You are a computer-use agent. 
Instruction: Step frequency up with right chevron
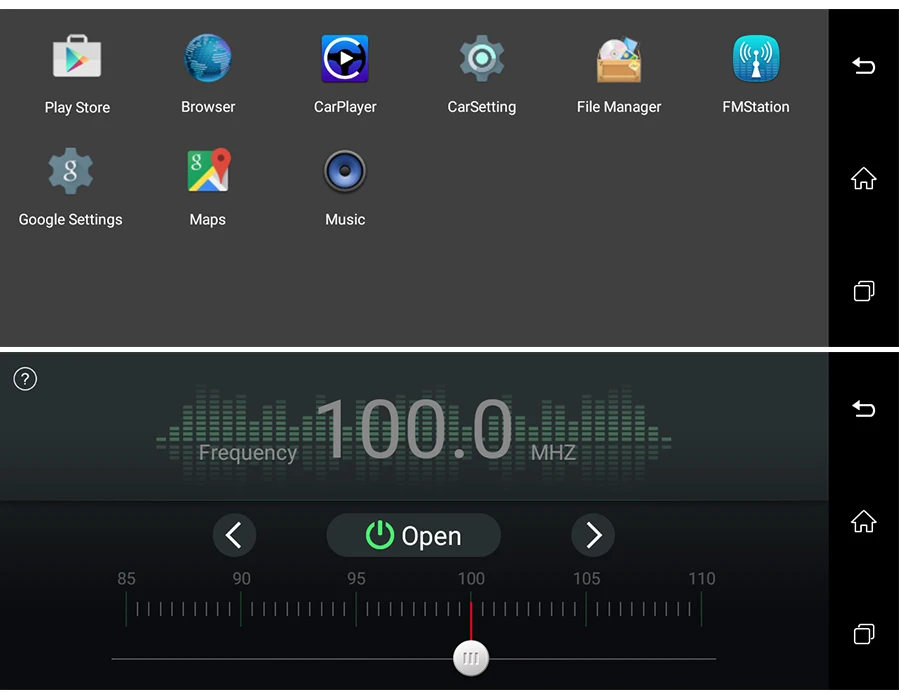coord(593,535)
